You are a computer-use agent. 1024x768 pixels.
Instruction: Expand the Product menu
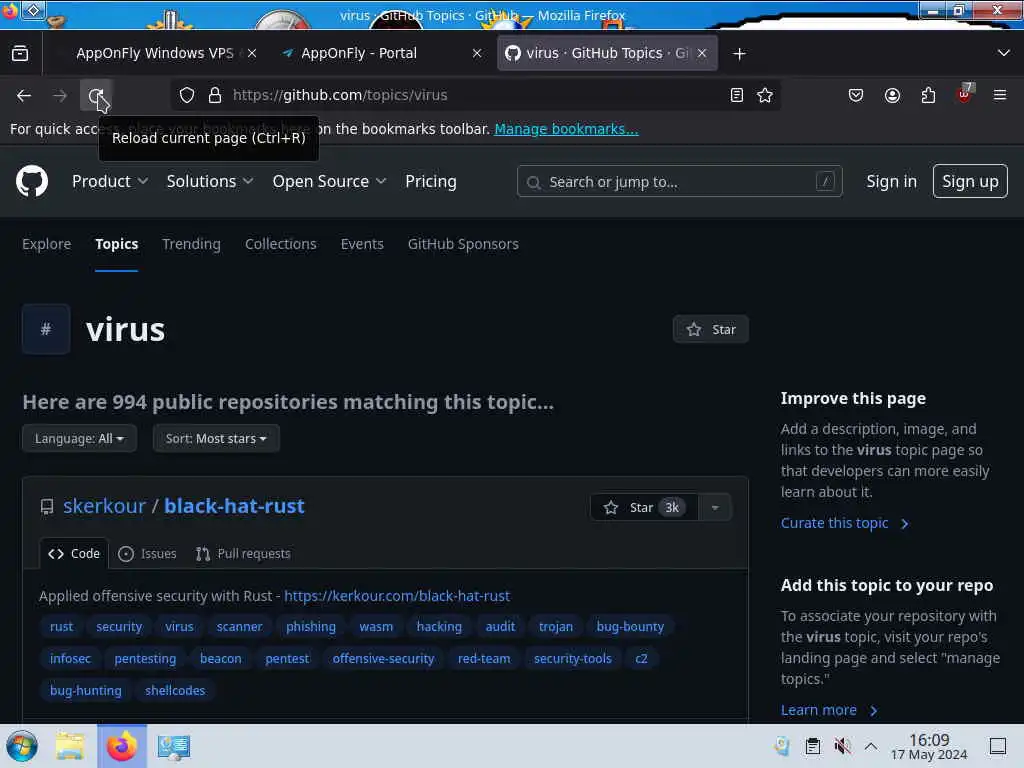pyautogui.click(x=110, y=182)
